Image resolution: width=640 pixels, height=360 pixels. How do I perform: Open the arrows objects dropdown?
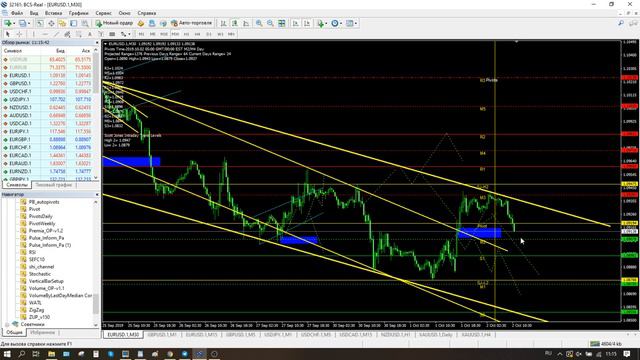click(x=129, y=34)
